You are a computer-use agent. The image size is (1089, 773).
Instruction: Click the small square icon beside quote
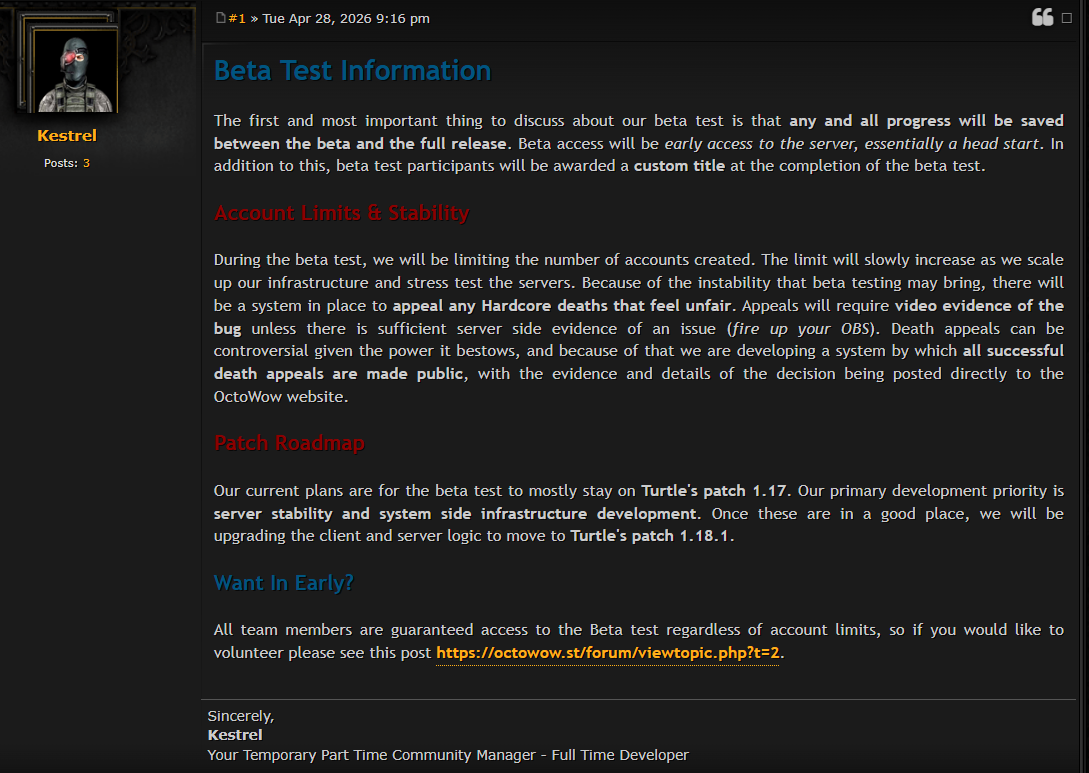[1067, 19]
